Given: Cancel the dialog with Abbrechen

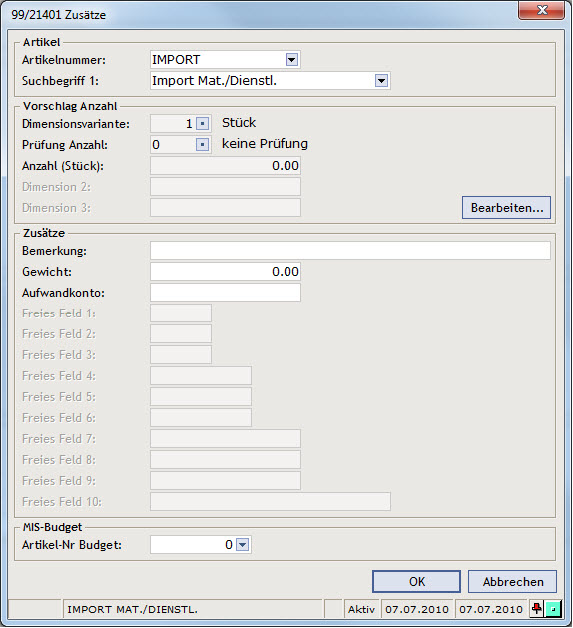Looking at the screenshot, I should click(513, 582).
